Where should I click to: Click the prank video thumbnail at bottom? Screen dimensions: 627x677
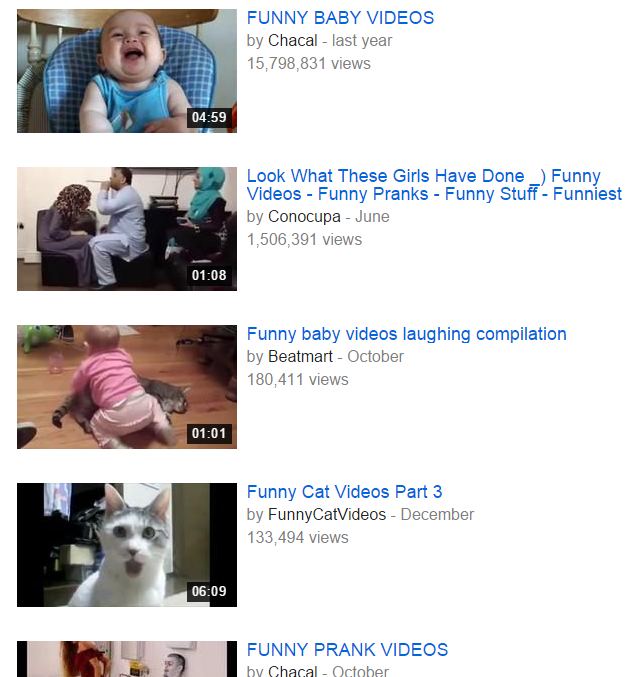pos(127,659)
